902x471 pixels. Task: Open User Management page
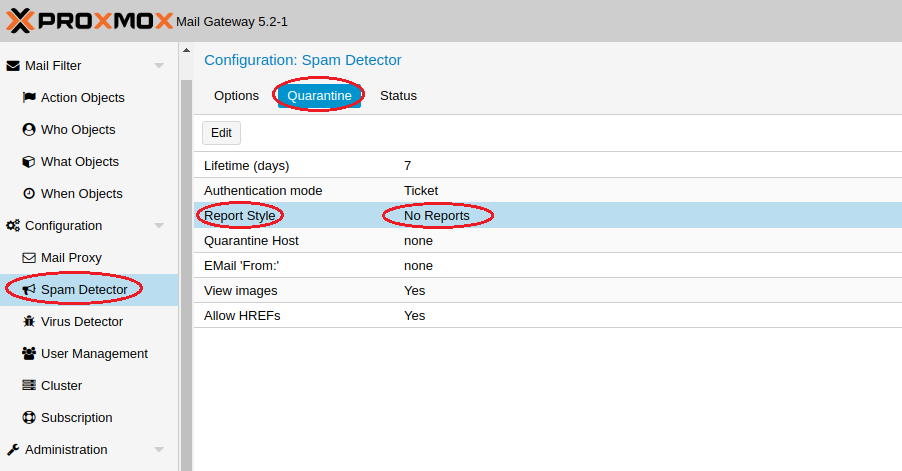point(94,354)
